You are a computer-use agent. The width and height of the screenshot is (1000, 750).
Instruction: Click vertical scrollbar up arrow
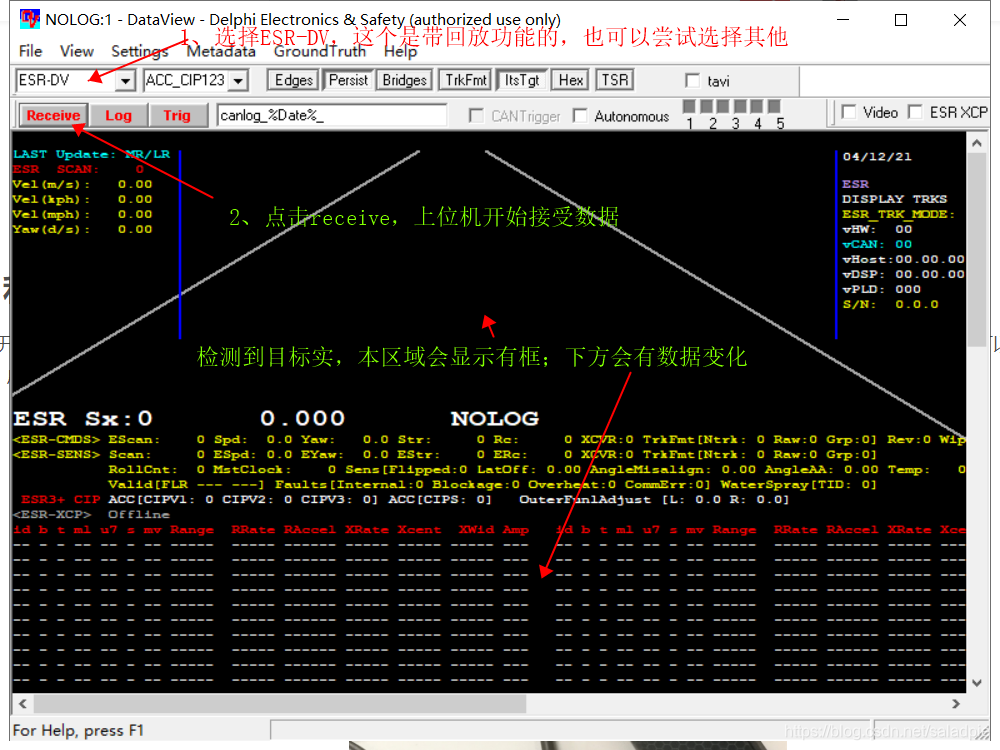point(976,143)
